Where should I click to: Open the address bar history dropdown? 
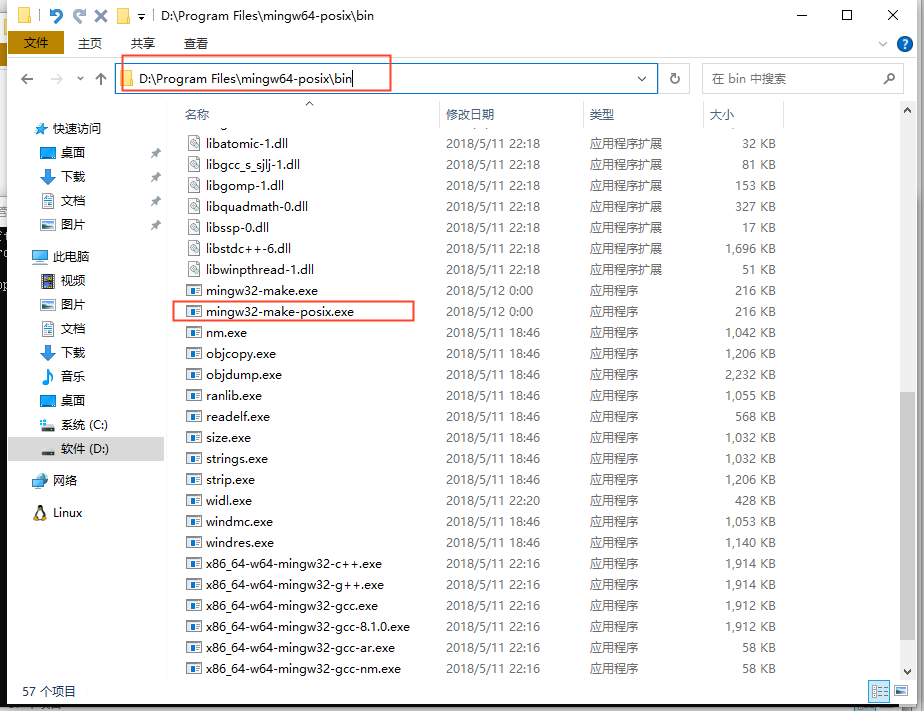click(642, 79)
